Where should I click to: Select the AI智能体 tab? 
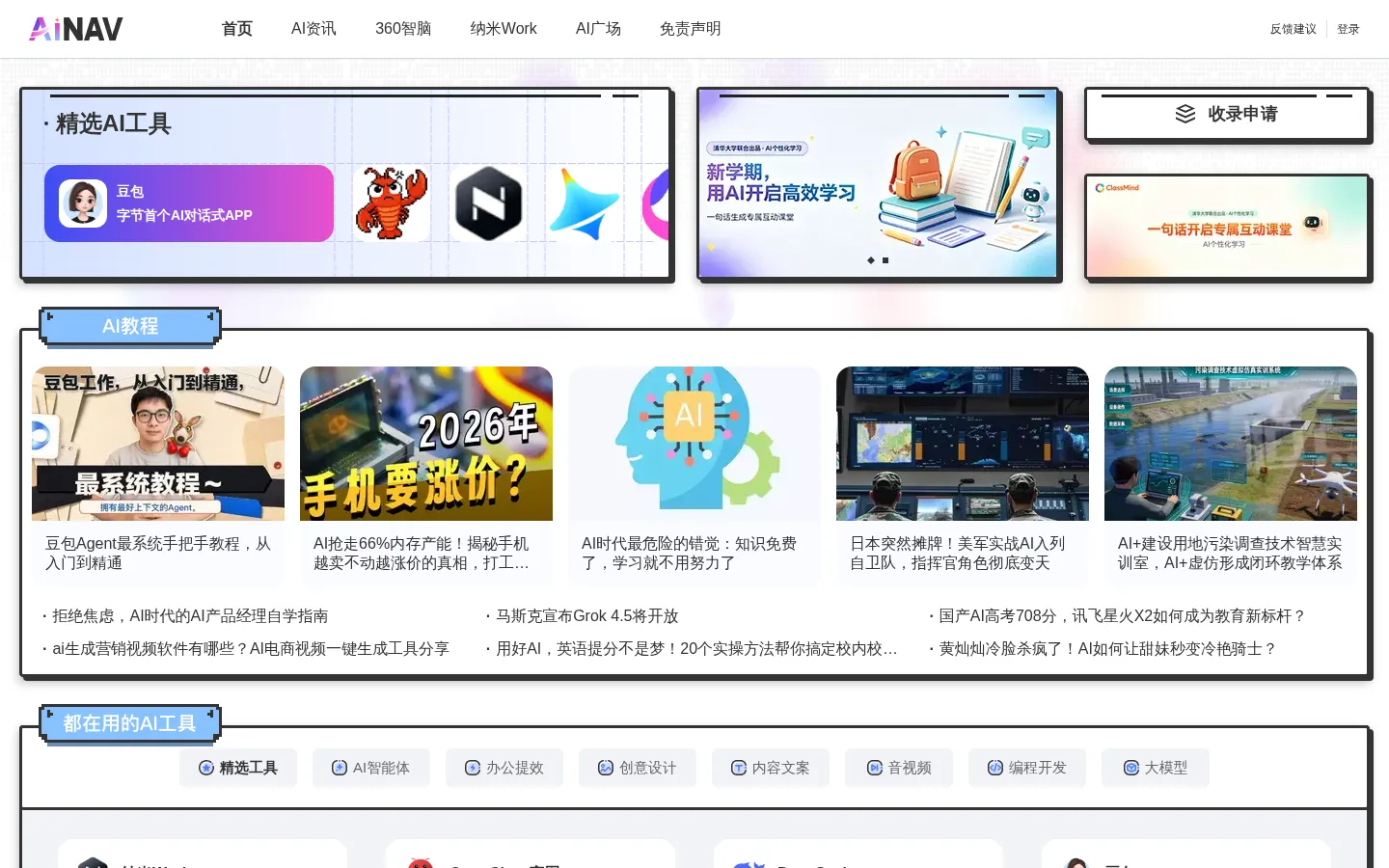(371, 768)
